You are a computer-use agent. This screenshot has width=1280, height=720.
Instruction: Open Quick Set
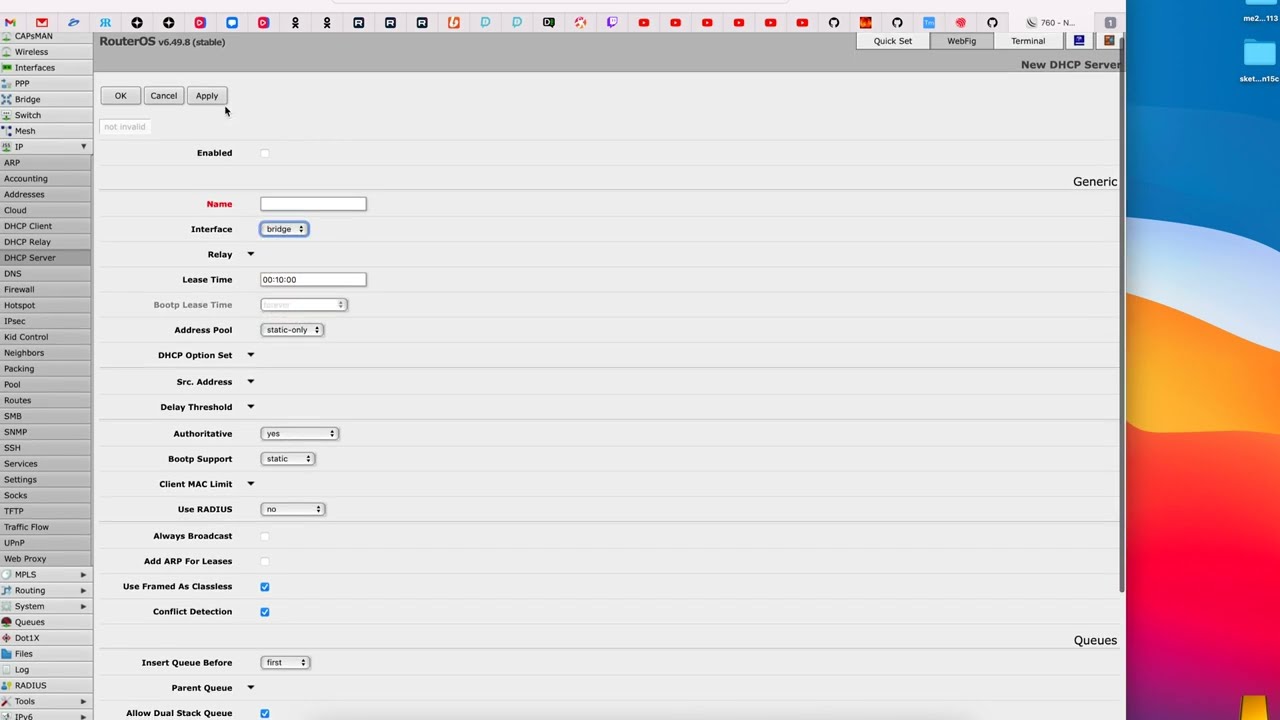(x=892, y=41)
